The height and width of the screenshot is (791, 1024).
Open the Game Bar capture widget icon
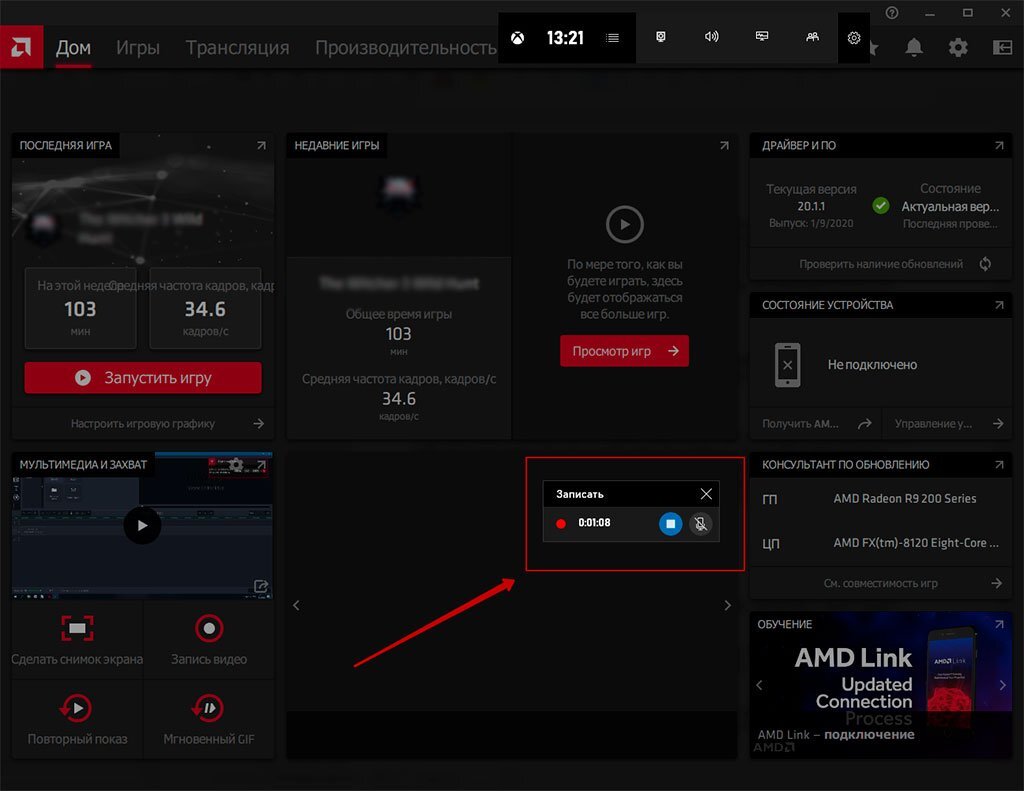pos(661,37)
